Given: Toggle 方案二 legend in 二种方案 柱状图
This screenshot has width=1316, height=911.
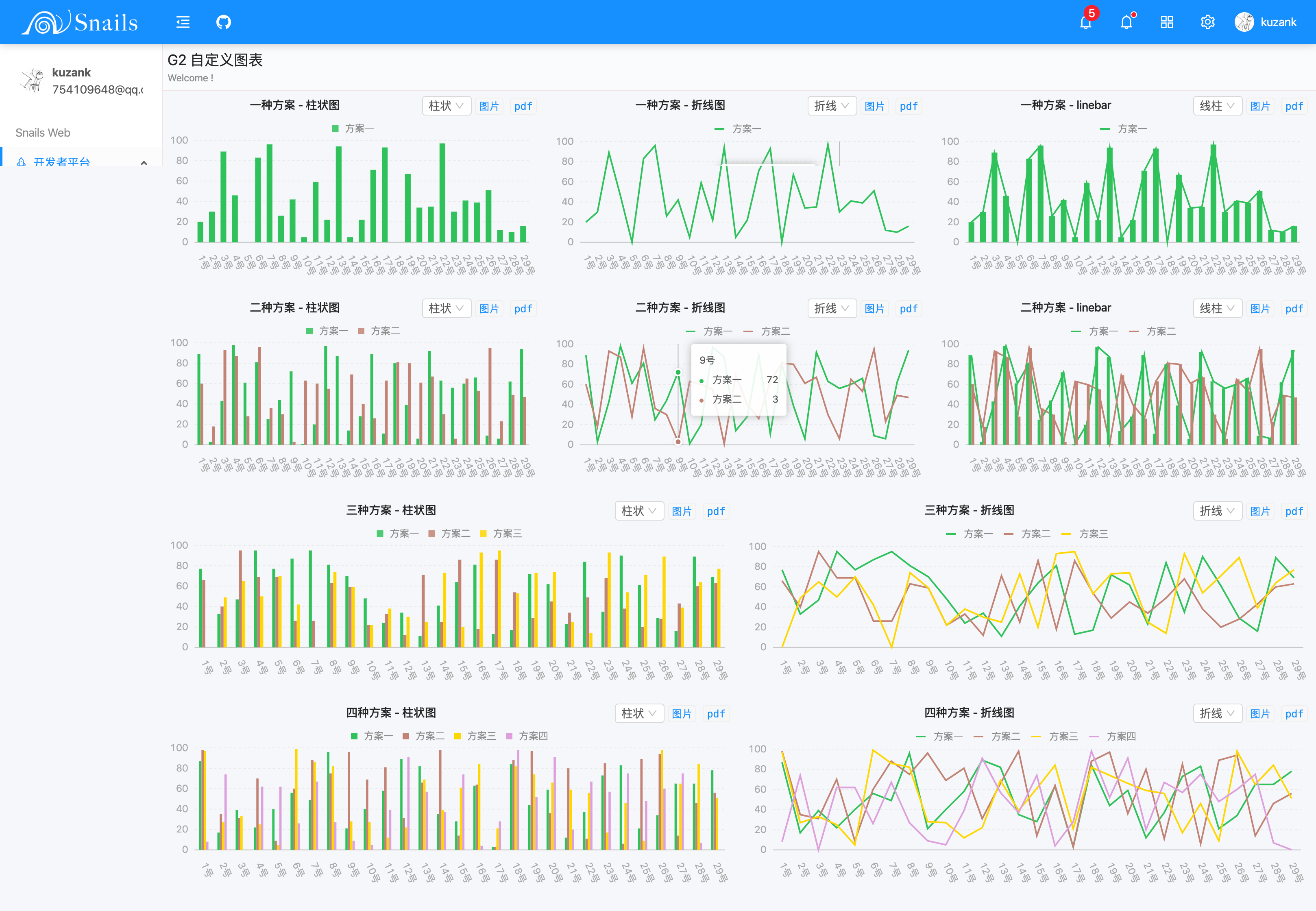Looking at the screenshot, I should tap(379, 331).
